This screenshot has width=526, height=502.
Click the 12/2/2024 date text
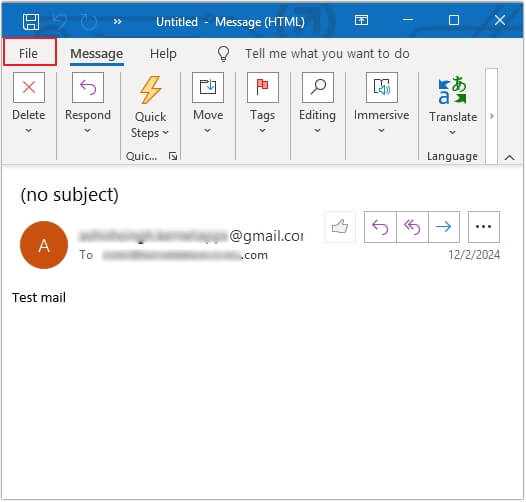point(474,255)
